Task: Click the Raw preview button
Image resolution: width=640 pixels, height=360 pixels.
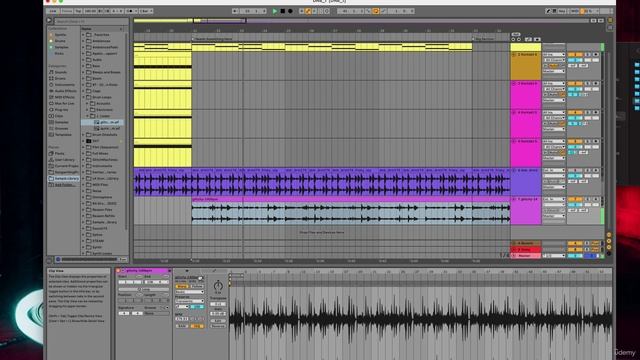Action: [122, 259]
